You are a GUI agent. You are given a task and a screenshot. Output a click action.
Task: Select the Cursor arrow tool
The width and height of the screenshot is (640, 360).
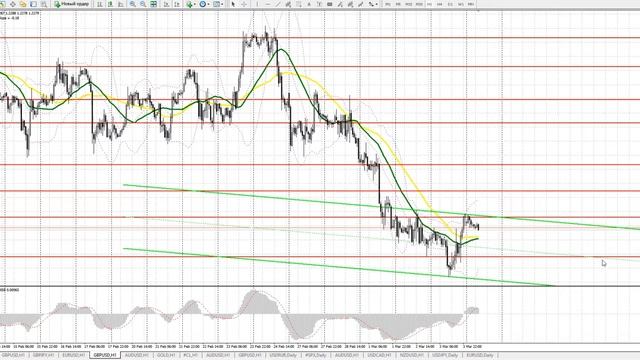233,4
